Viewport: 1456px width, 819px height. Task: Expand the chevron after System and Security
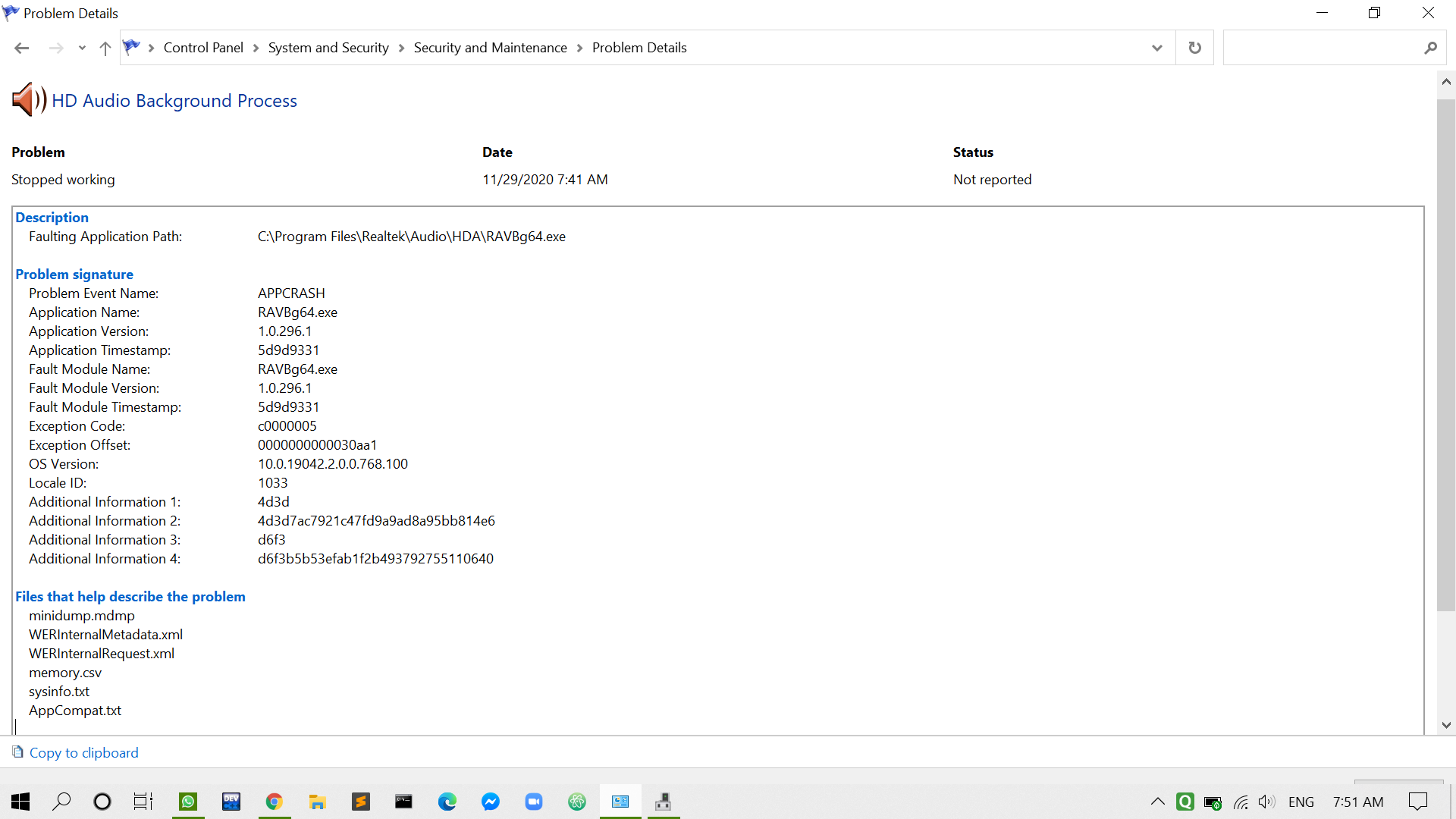[402, 48]
